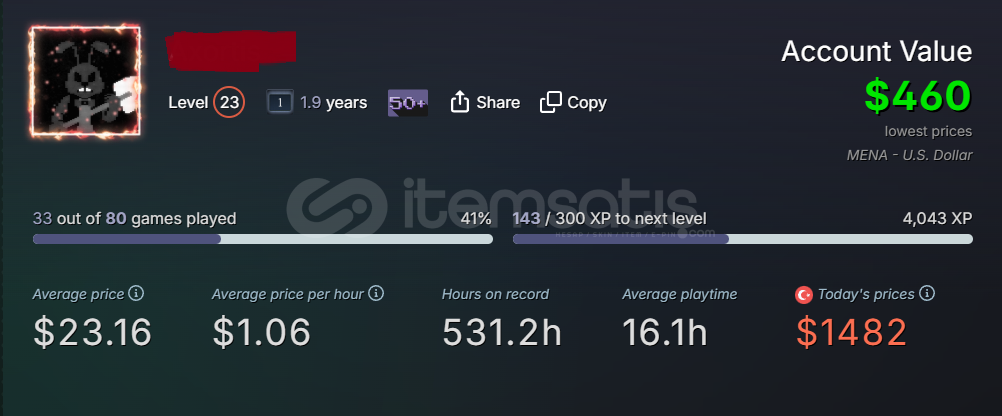Click the 16.1h average playtime value
Screen dimensions: 1002x416
coord(666,332)
